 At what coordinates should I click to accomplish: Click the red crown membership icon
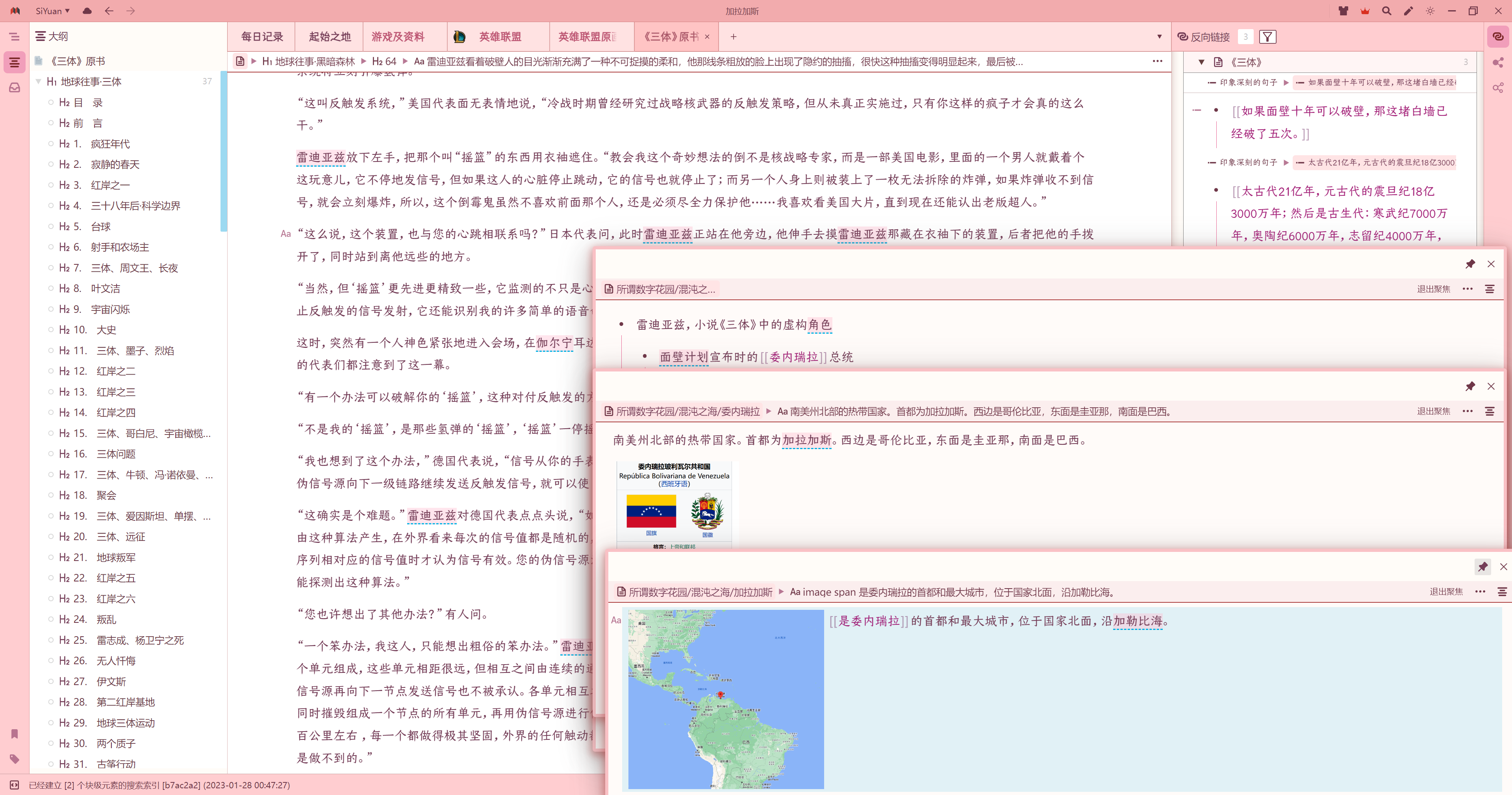click(x=1365, y=11)
